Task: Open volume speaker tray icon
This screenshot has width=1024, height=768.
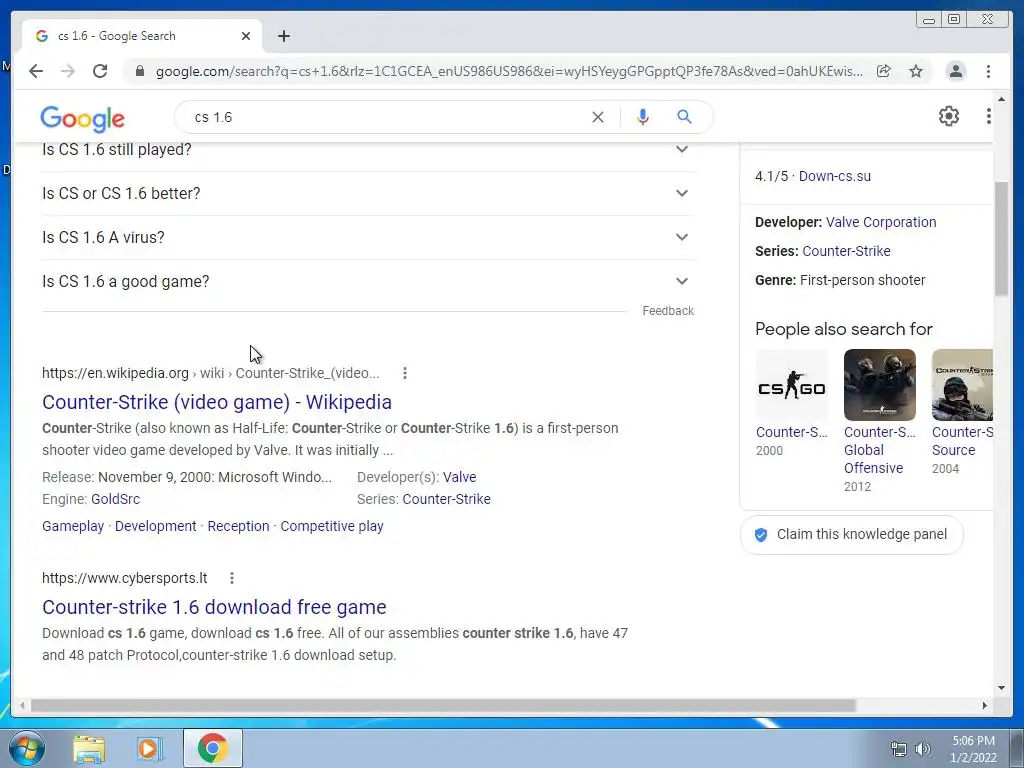Action: pyautogui.click(x=923, y=749)
